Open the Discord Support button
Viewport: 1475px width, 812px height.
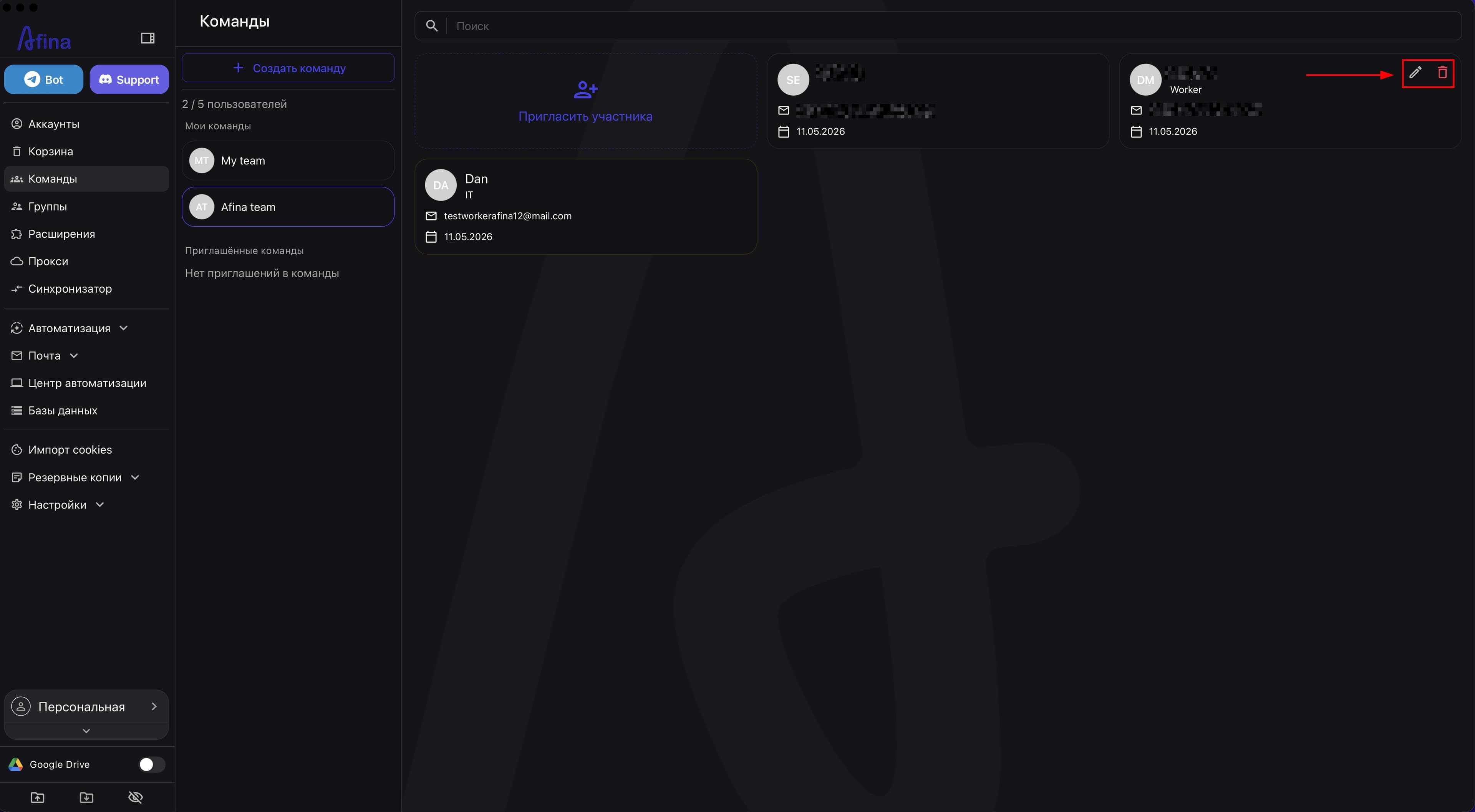tap(129, 80)
